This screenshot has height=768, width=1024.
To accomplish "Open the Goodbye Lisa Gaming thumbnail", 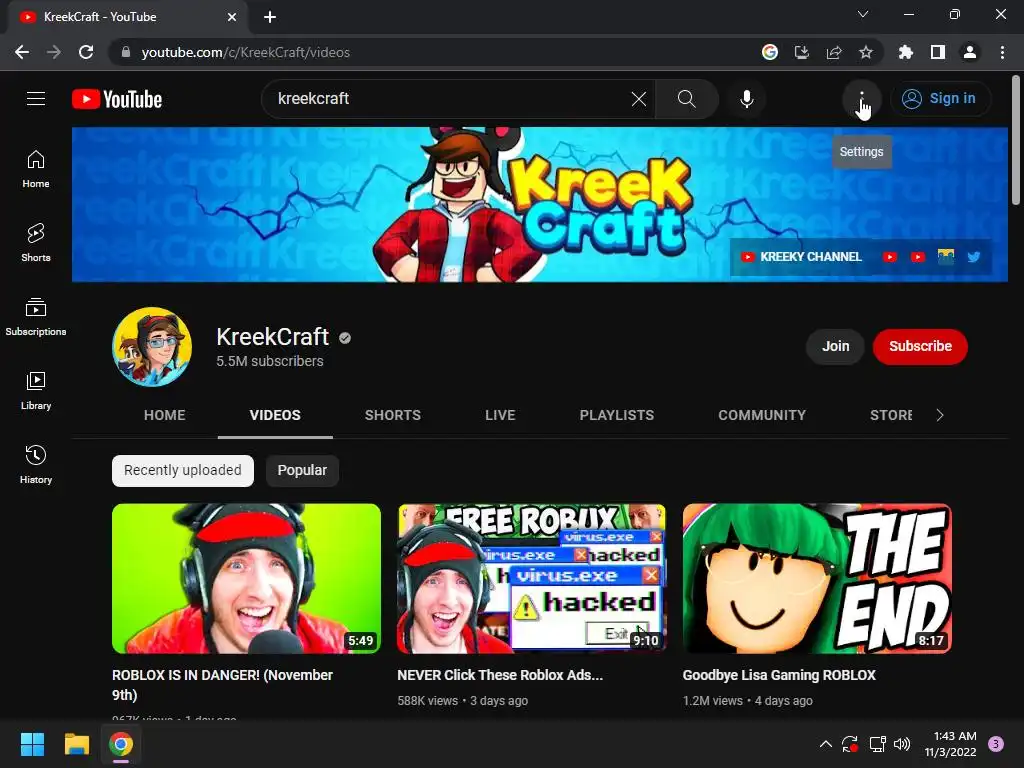I will click(817, 579).
